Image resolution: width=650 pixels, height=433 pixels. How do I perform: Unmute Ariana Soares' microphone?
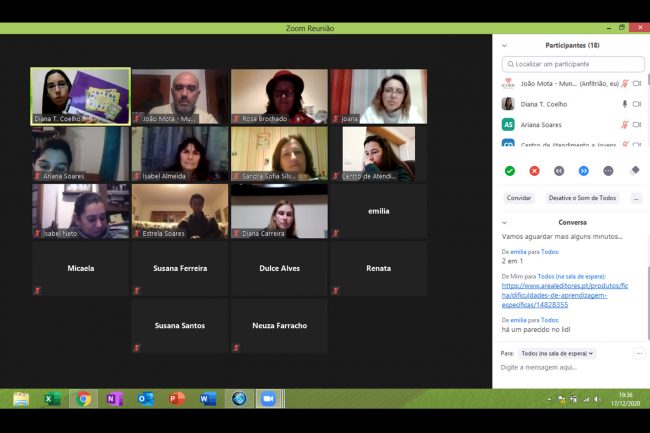pos(625,125)
